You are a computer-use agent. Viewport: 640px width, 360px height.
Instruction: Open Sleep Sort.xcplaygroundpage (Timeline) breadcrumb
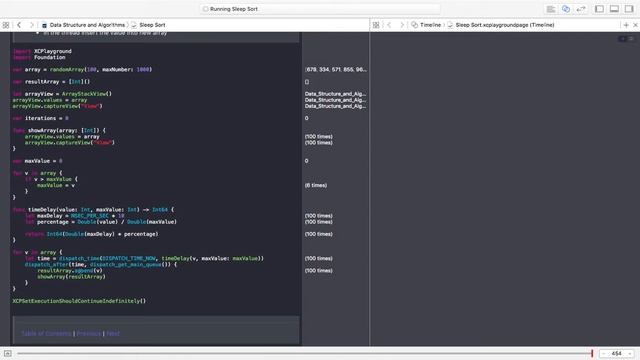(501, 25)
